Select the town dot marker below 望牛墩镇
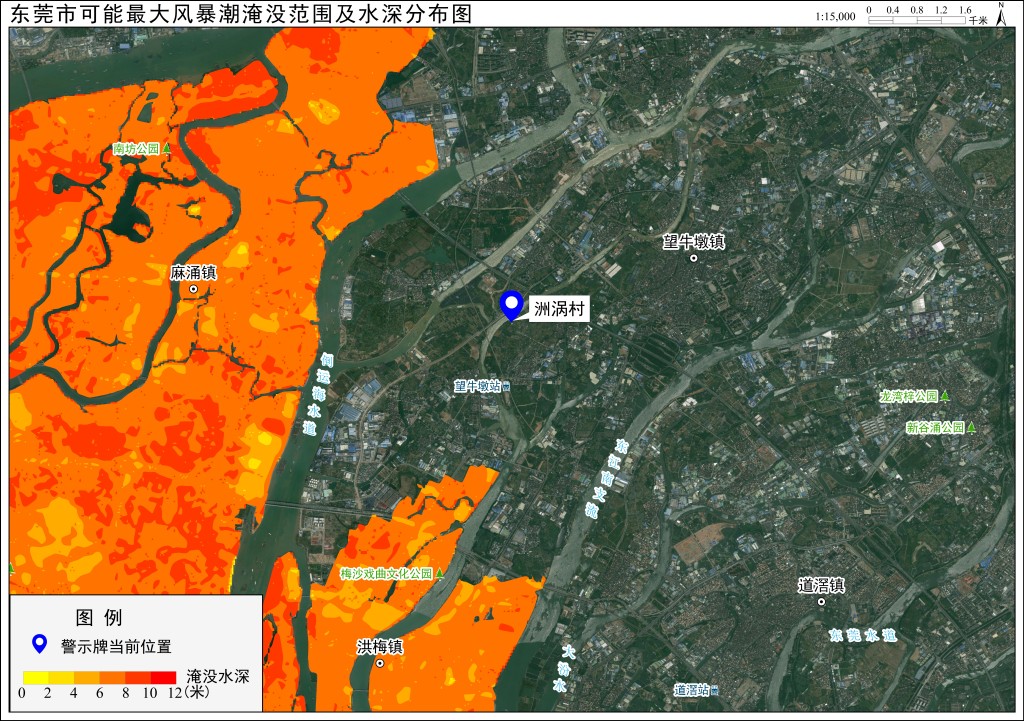The image size is (1024, 721). [x=694, y=258]
